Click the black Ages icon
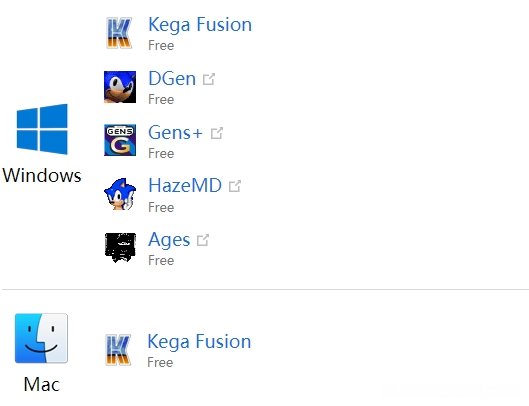 120,247
